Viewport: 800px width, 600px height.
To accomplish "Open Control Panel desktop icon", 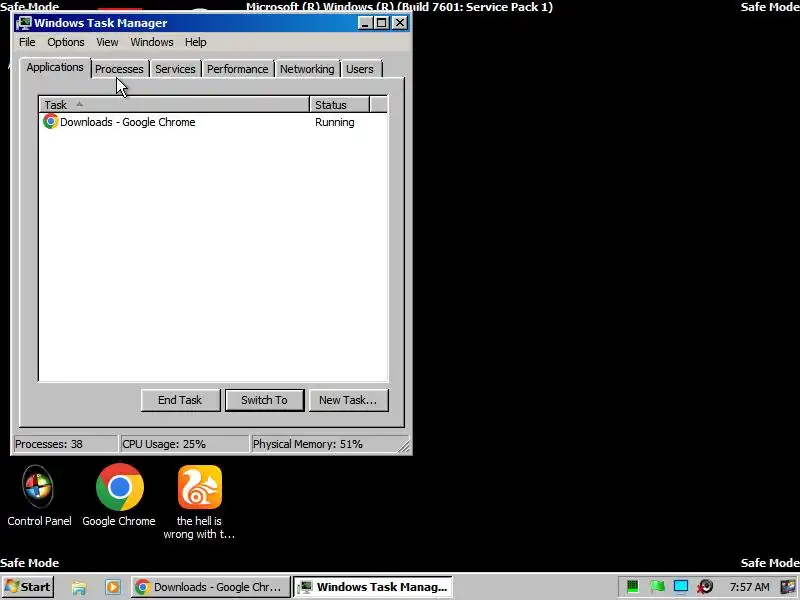I will tap(39, 496).
